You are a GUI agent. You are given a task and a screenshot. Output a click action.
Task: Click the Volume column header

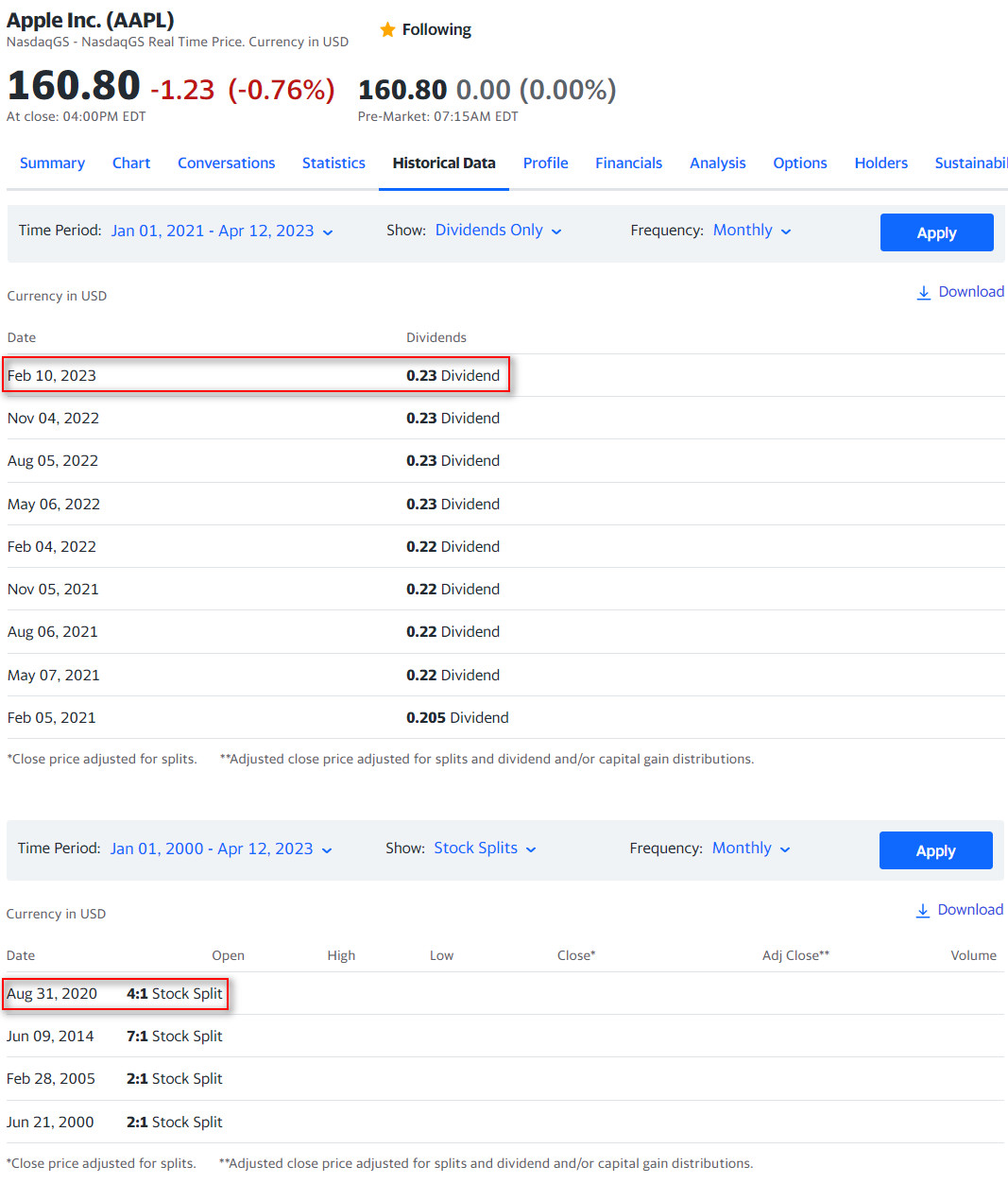[973, 956]
